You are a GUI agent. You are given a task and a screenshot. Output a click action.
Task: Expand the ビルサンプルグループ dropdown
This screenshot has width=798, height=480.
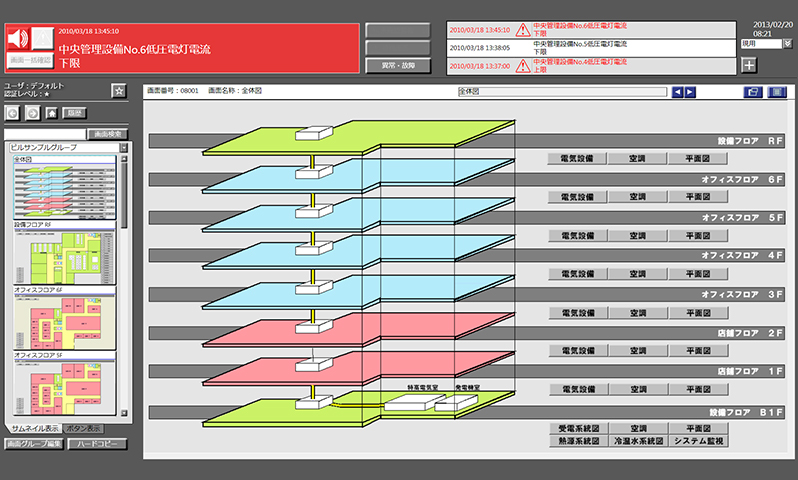pyautogui.click(x=123, y=147)
